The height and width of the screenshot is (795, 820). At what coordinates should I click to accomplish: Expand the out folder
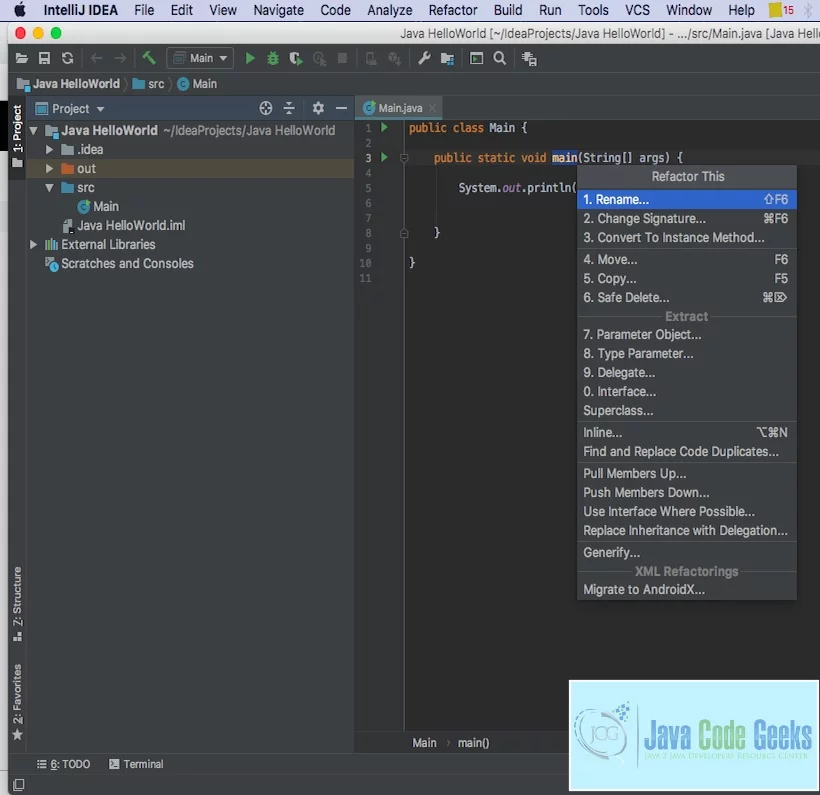[49, 168]
